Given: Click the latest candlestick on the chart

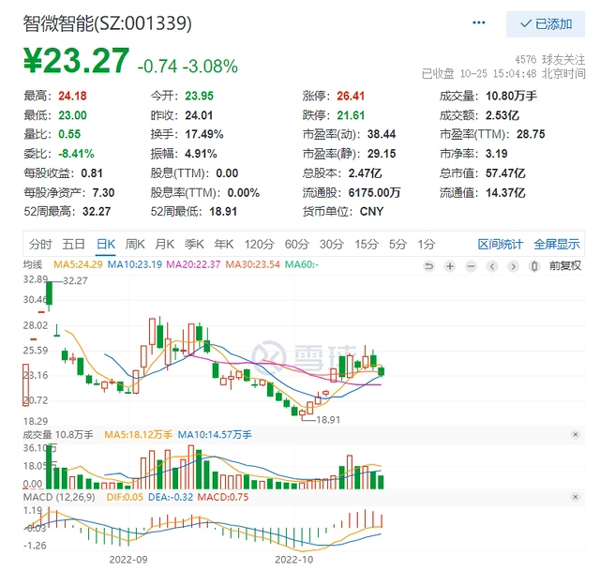Looking at the screenshot, I should [381, 371].
